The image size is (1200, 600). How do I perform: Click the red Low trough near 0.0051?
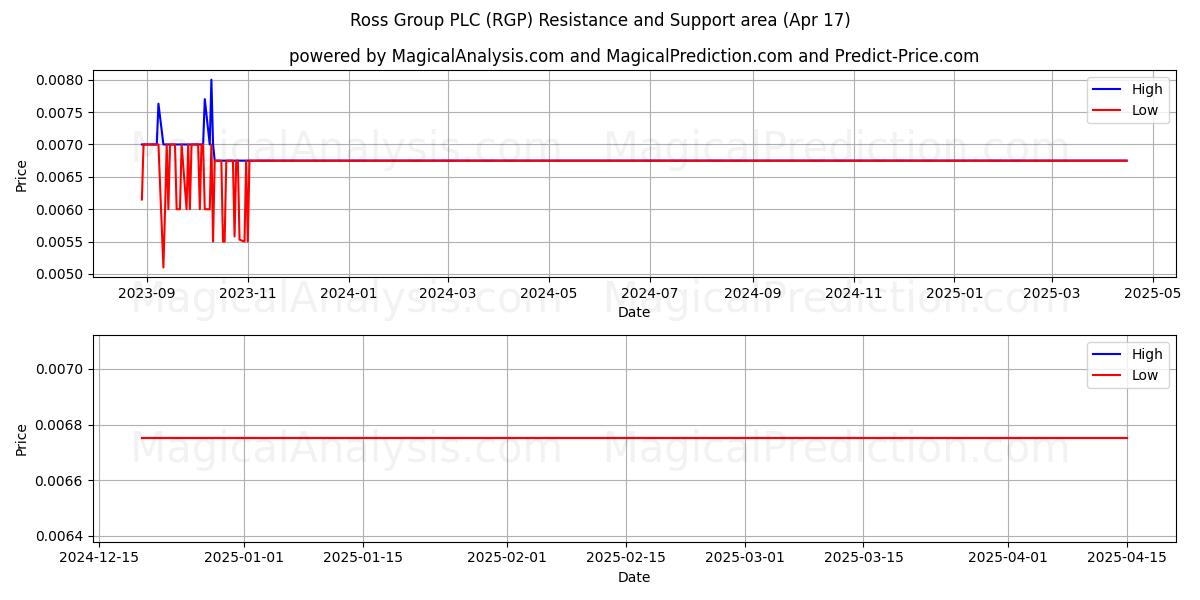tap(163, 266)
